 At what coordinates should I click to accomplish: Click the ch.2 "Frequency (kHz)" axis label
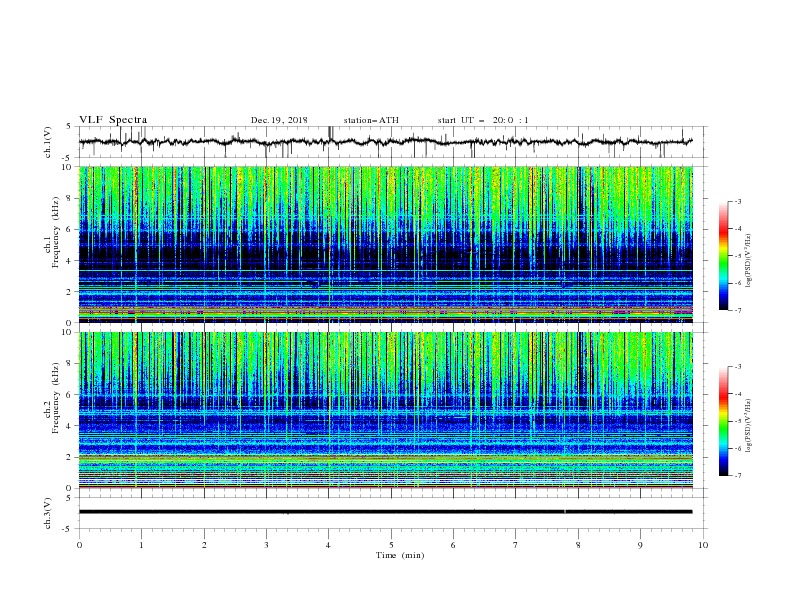[x=56, y=398]
